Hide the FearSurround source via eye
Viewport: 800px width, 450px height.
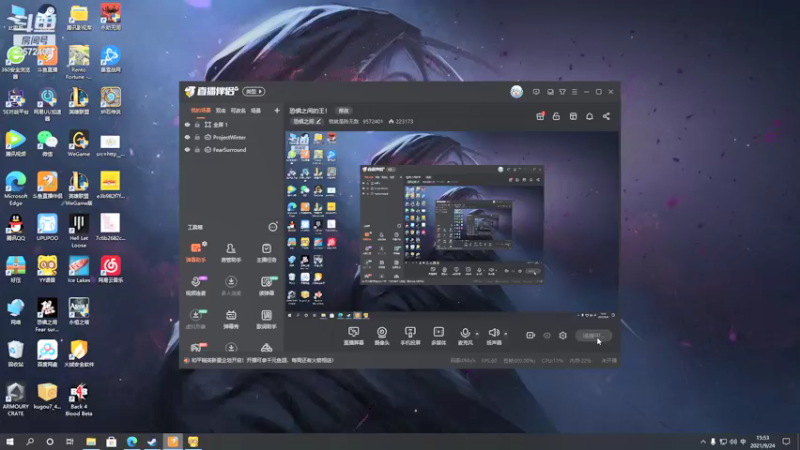[187, 150]
